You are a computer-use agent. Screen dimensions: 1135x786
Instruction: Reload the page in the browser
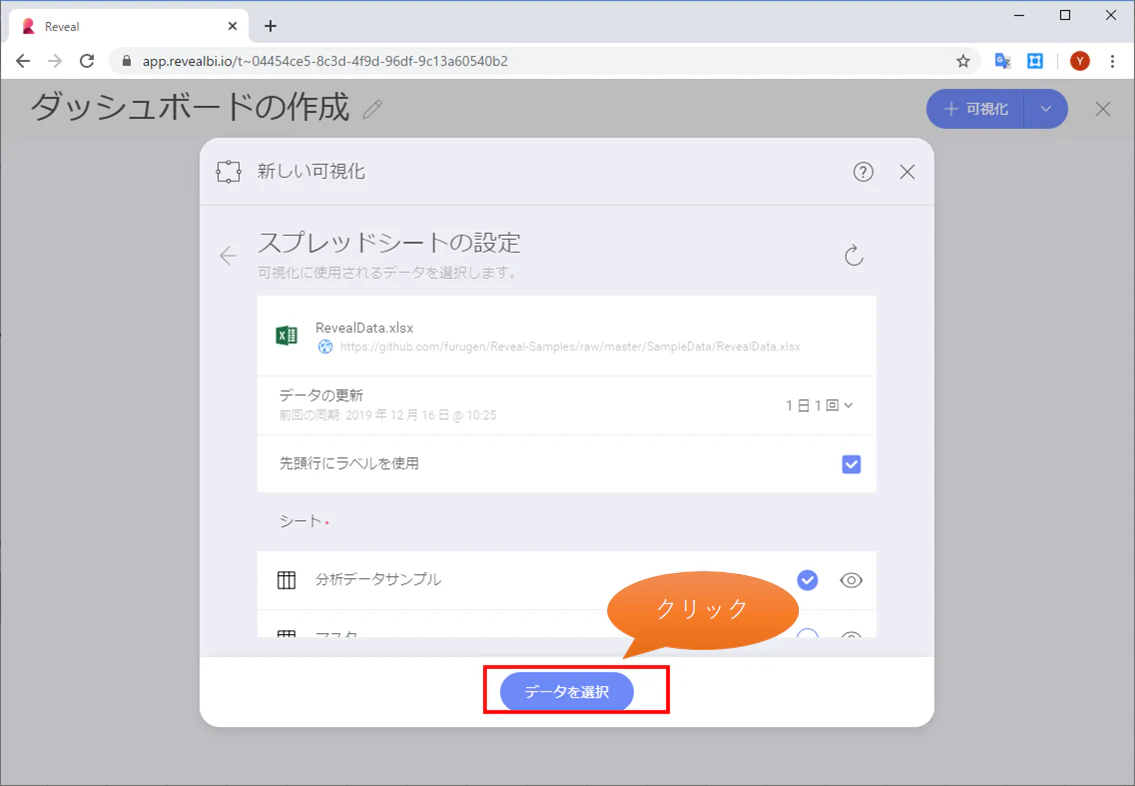(x=87, y=61)
